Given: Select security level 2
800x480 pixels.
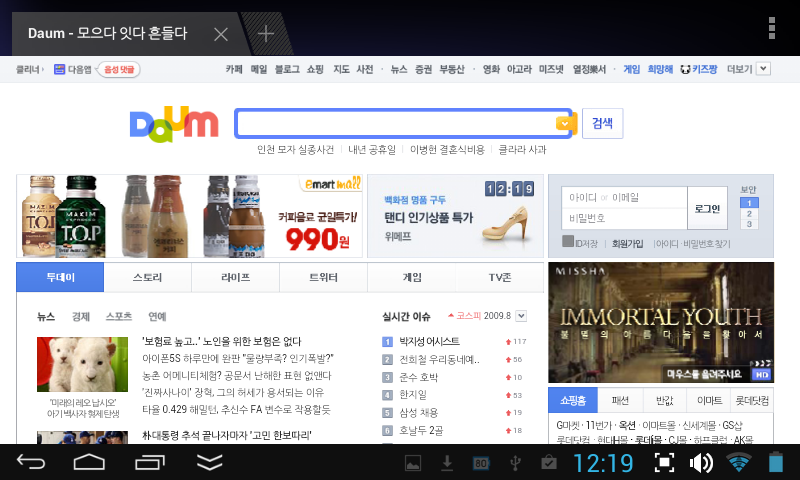Looking at the screenshot, I should [x=749, y=214].
